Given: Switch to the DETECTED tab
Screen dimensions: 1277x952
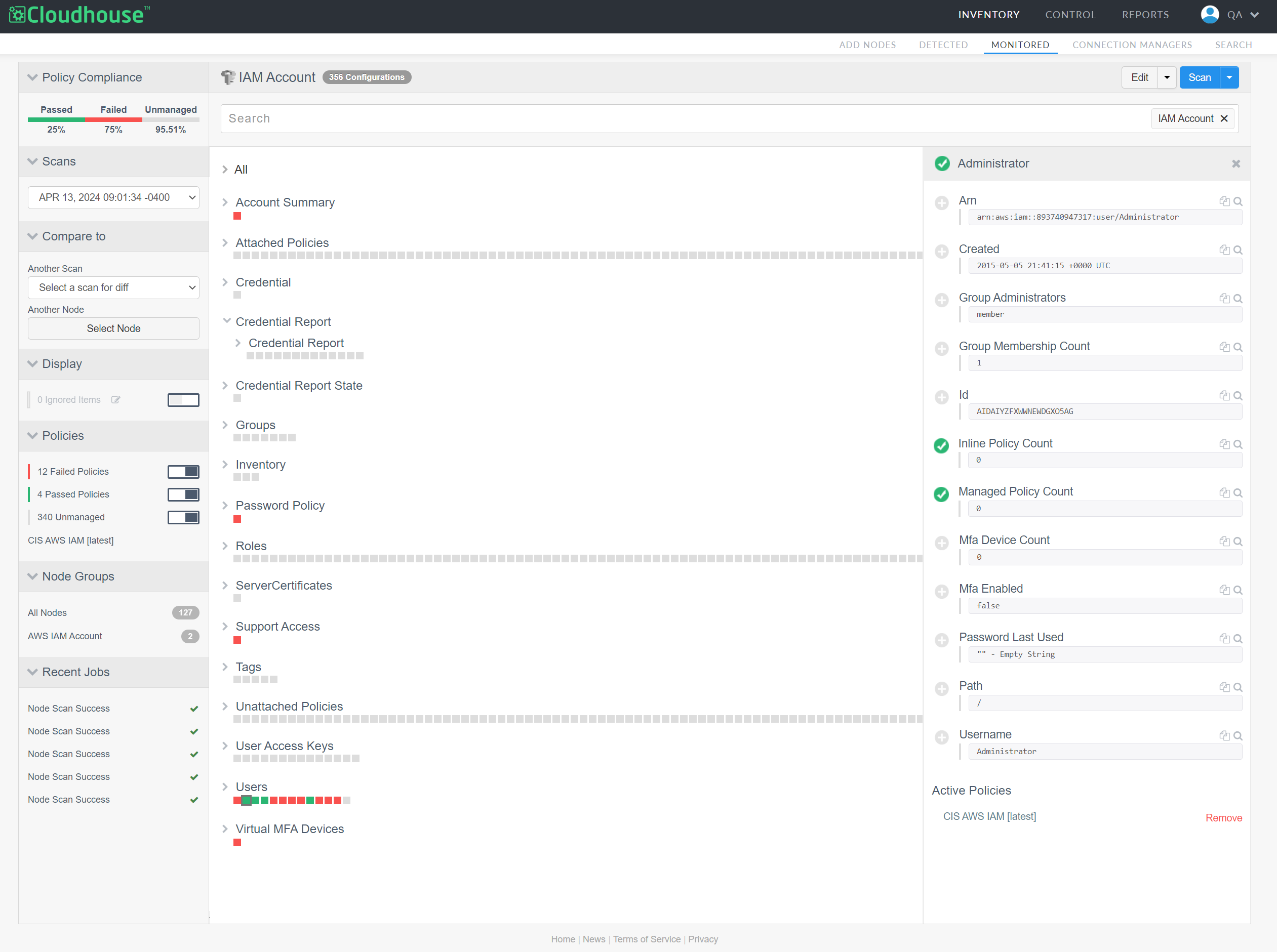Looking at the screenshot, I should point(943,45).
